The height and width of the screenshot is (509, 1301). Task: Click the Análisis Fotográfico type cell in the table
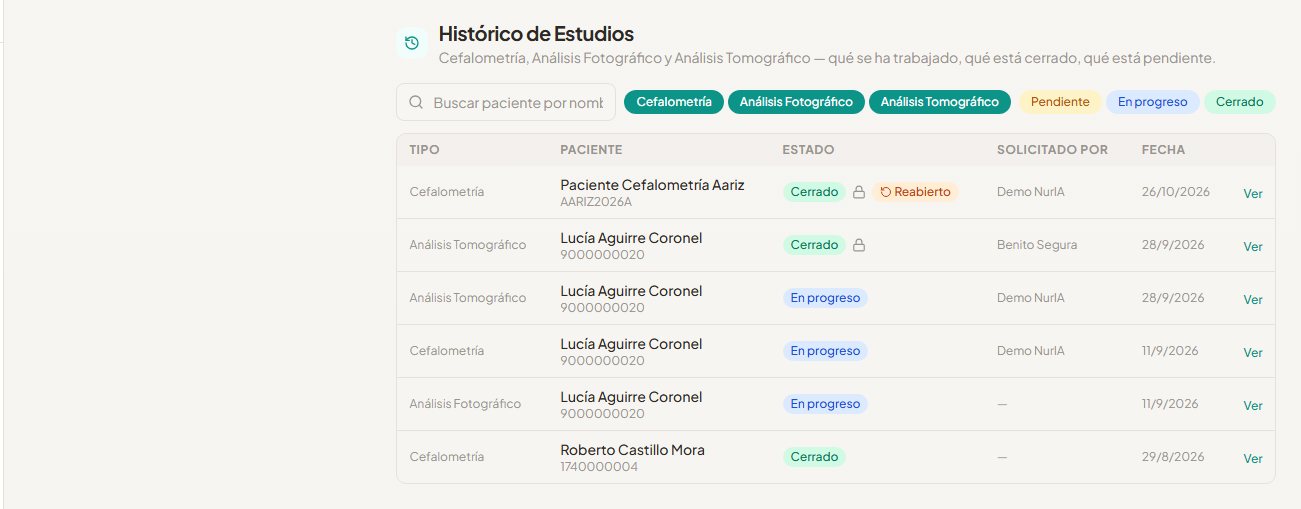tap(465, 404)
